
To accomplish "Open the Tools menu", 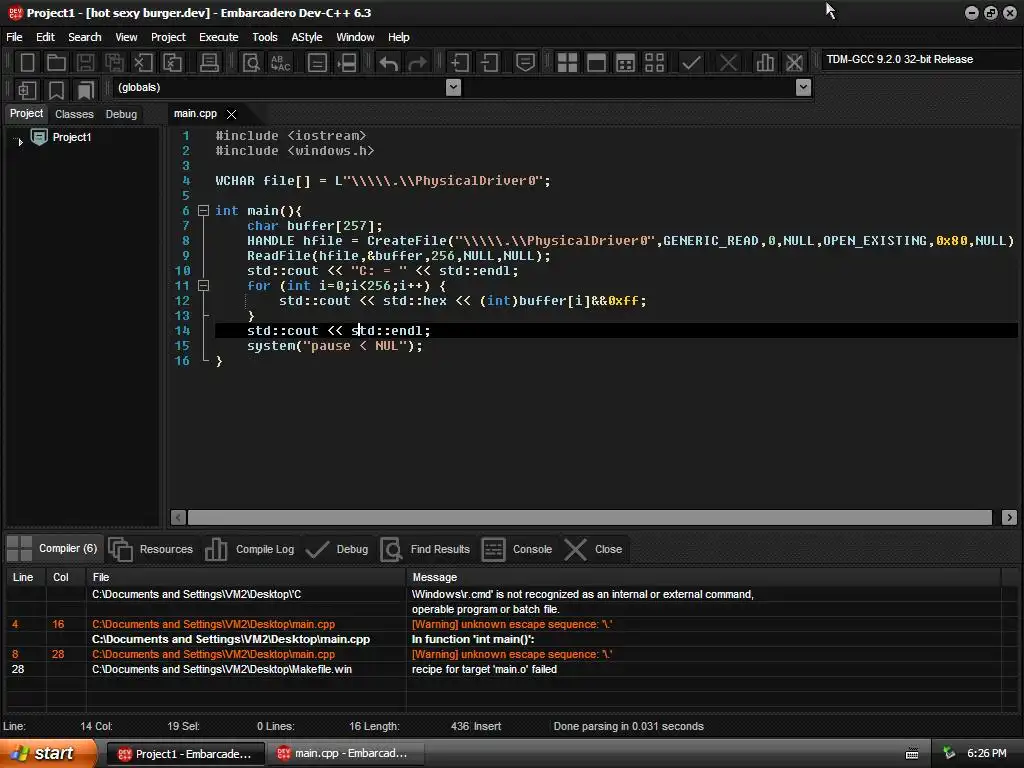I will pyautogui.click(x=264, y=37).
